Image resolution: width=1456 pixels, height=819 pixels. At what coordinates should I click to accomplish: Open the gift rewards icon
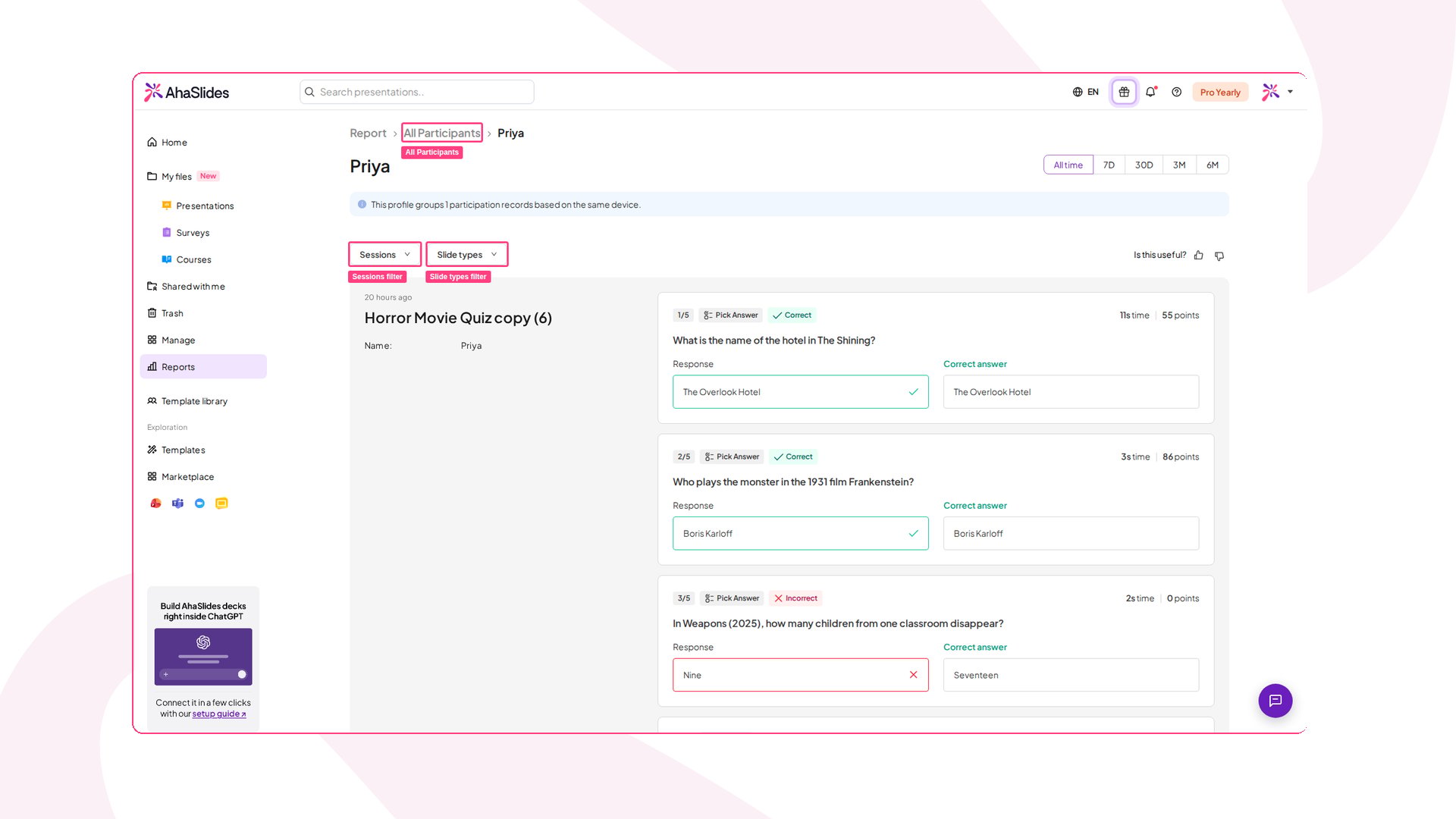point(1124,92)
